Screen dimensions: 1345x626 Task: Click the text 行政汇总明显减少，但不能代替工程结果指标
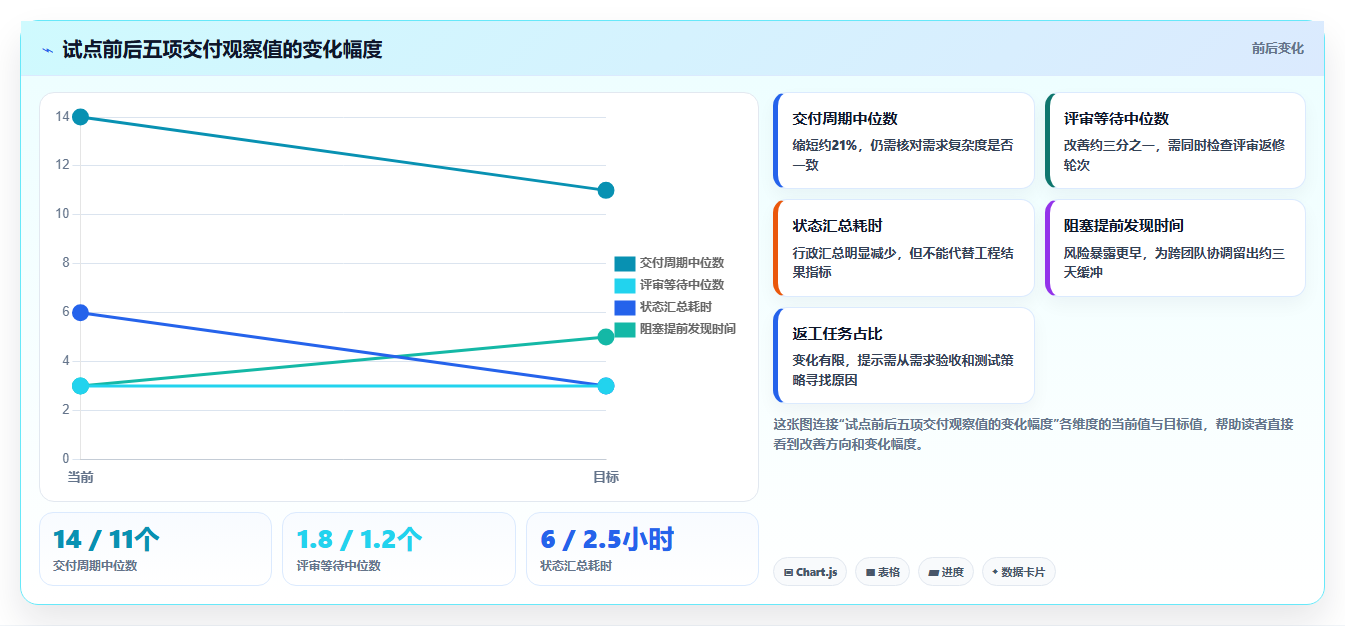coord(902,262)
